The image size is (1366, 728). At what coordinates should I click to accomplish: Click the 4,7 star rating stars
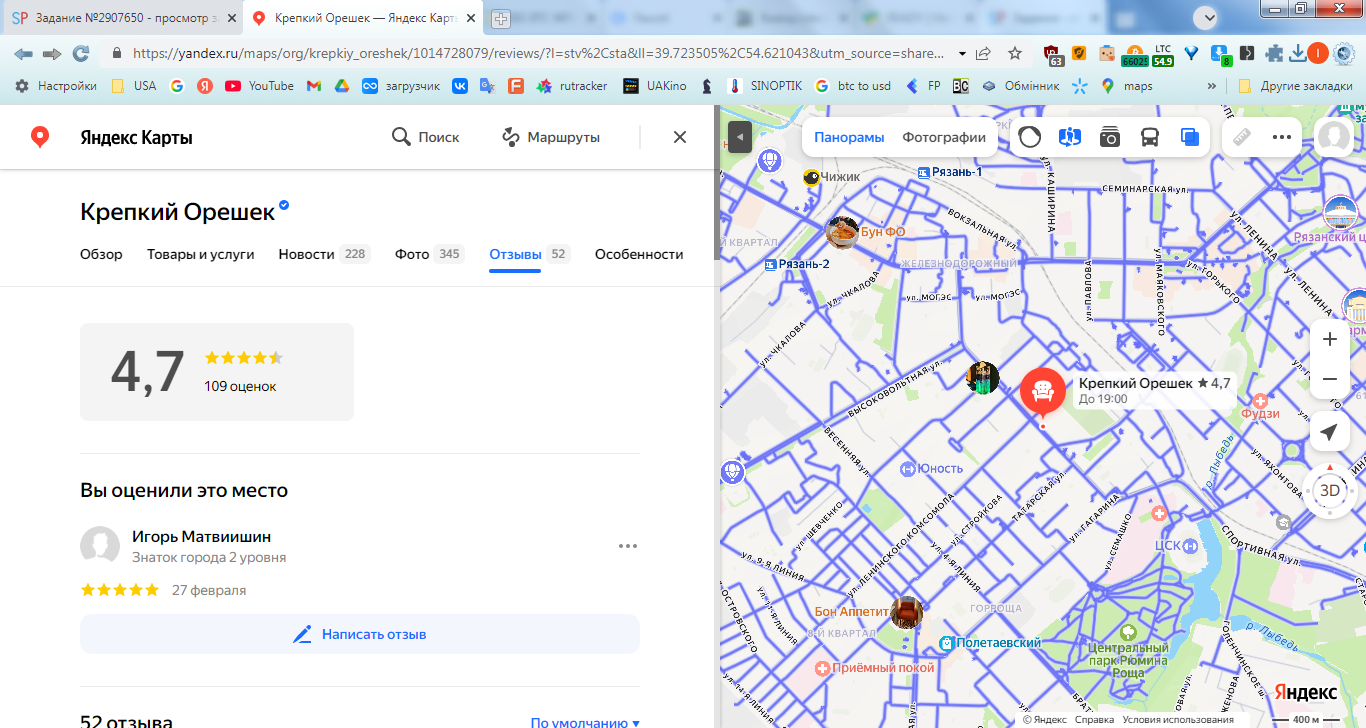click(x=244, y=357)
